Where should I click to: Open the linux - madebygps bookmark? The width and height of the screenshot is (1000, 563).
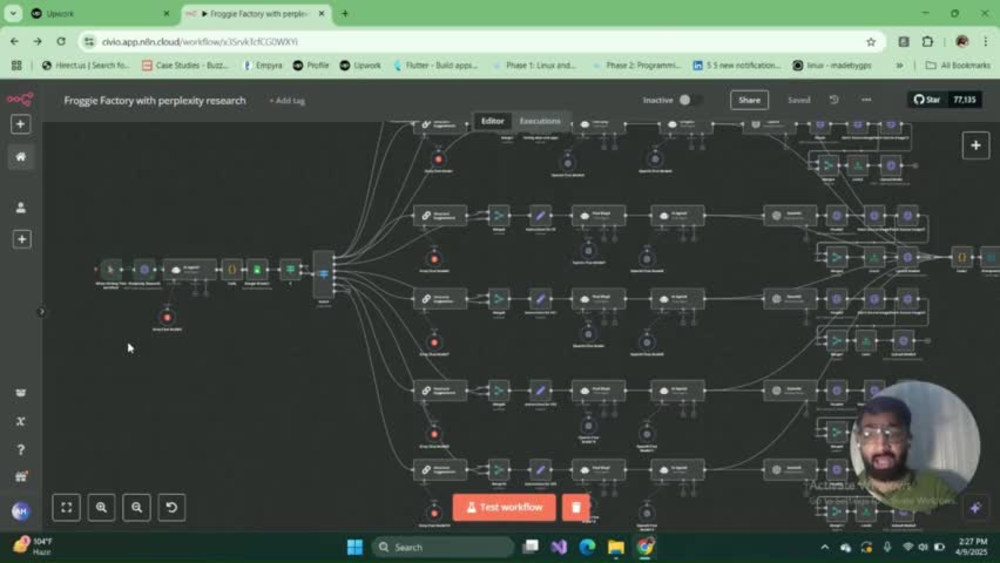(832, 65)
